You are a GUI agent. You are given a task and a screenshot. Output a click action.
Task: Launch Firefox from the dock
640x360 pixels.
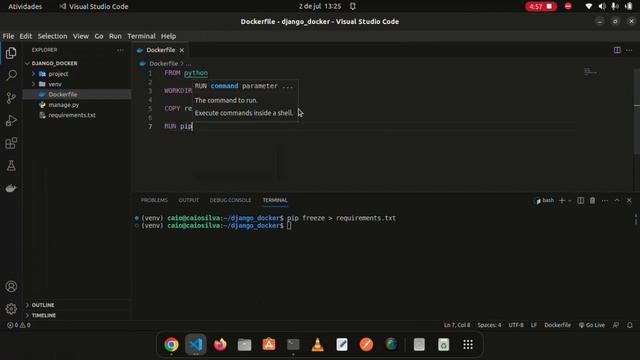click(220, 344)
